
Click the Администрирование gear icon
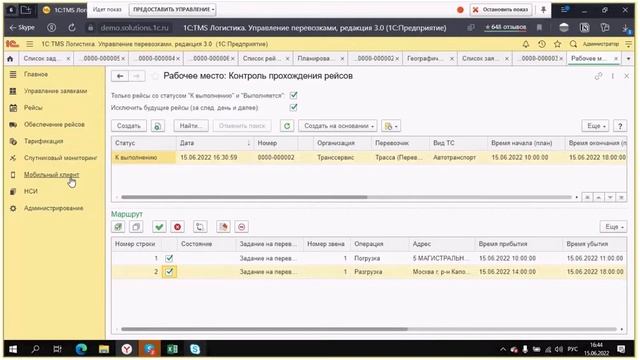pyautogui.click(x=13, y=208)
